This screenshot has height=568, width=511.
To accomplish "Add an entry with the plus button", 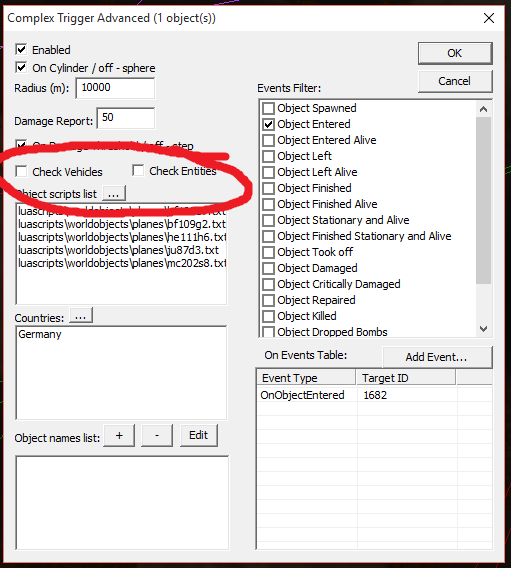I will pyautogui.click(x=119, y=435).
